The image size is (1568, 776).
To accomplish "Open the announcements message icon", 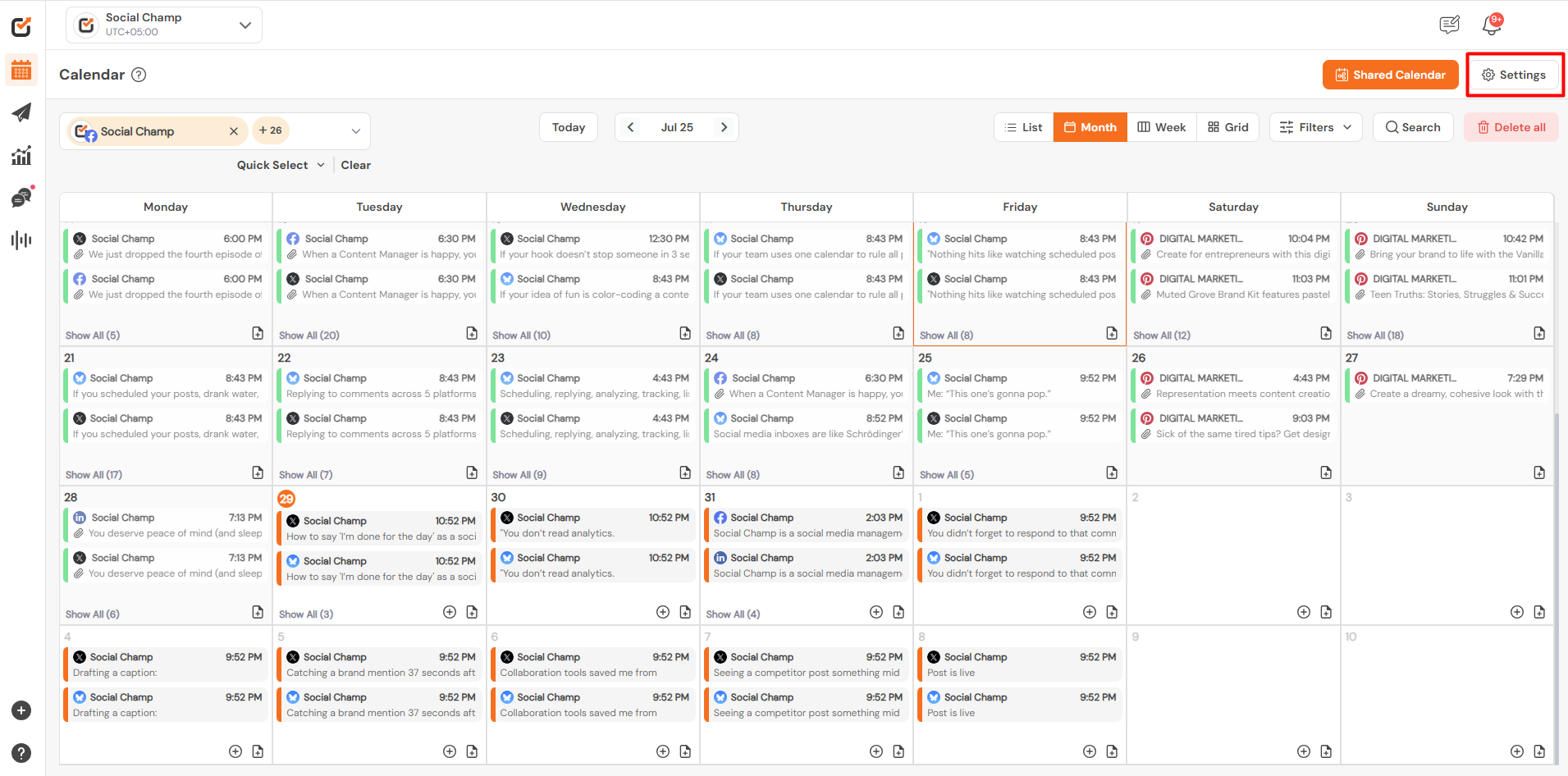I will 1450,25.
